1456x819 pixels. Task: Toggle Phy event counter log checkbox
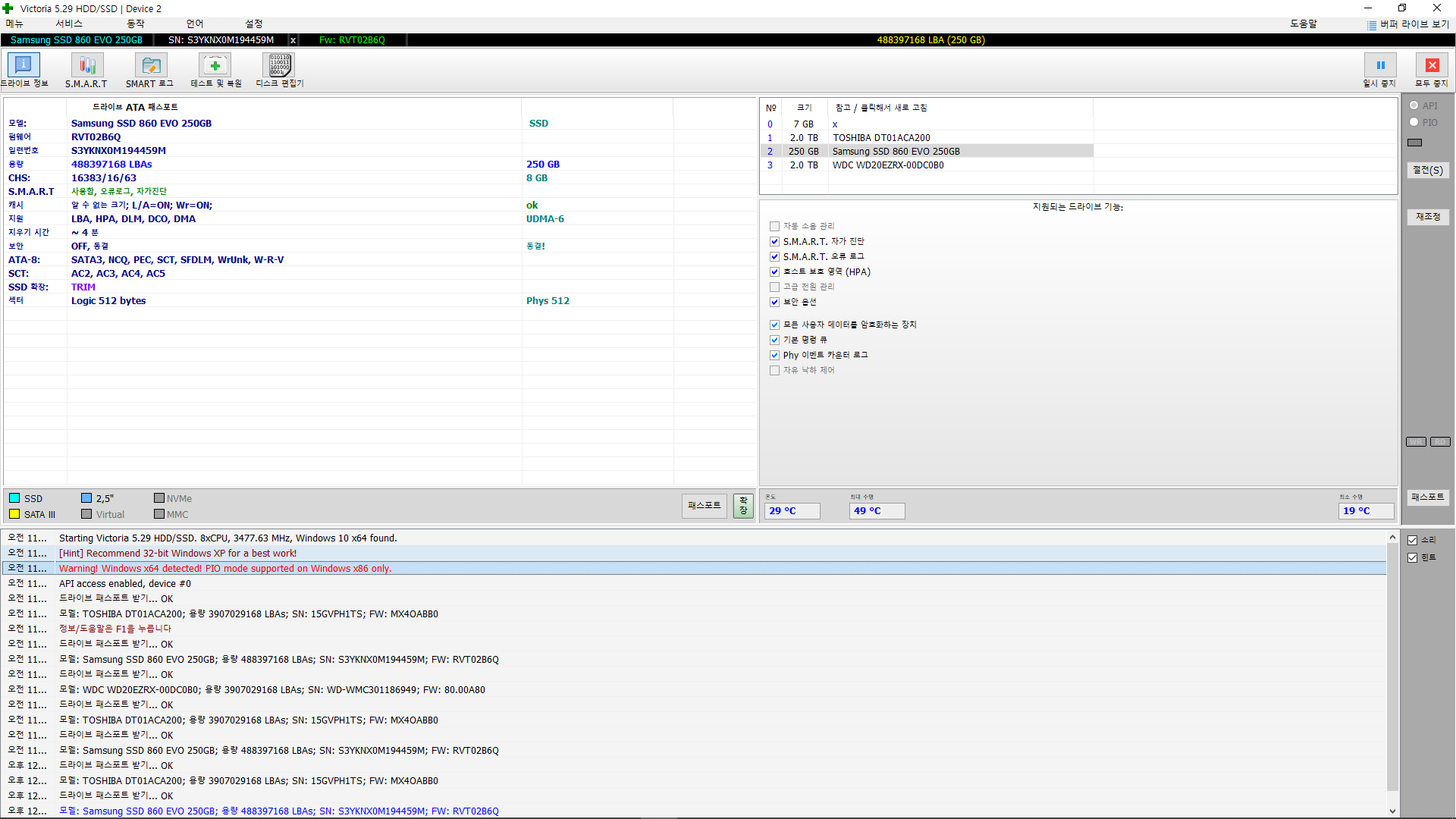pos(774,356)
